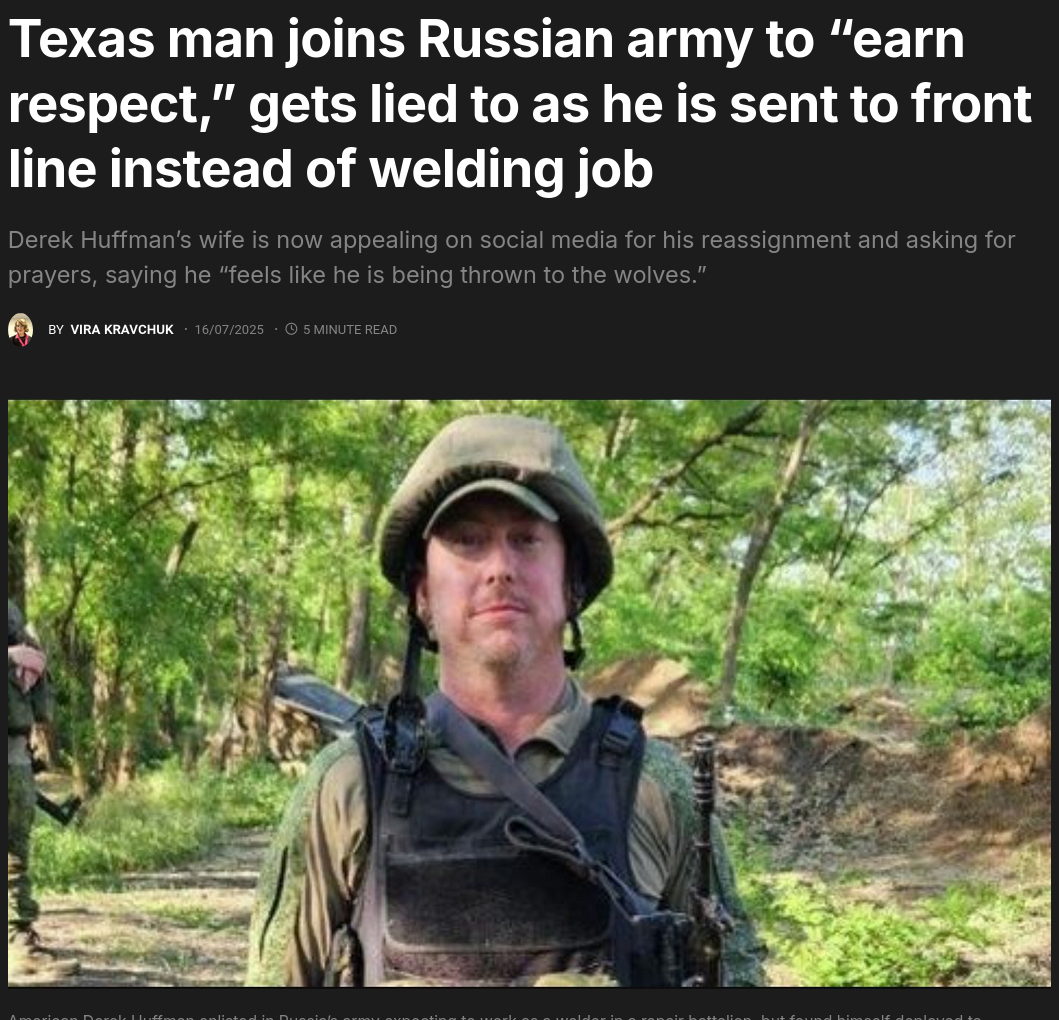Image resolution: width=1059 pixels, height=1020 pixels.
Task: Click the author avatar of Vira Kravchuk
Action: [x=20, y=330]
